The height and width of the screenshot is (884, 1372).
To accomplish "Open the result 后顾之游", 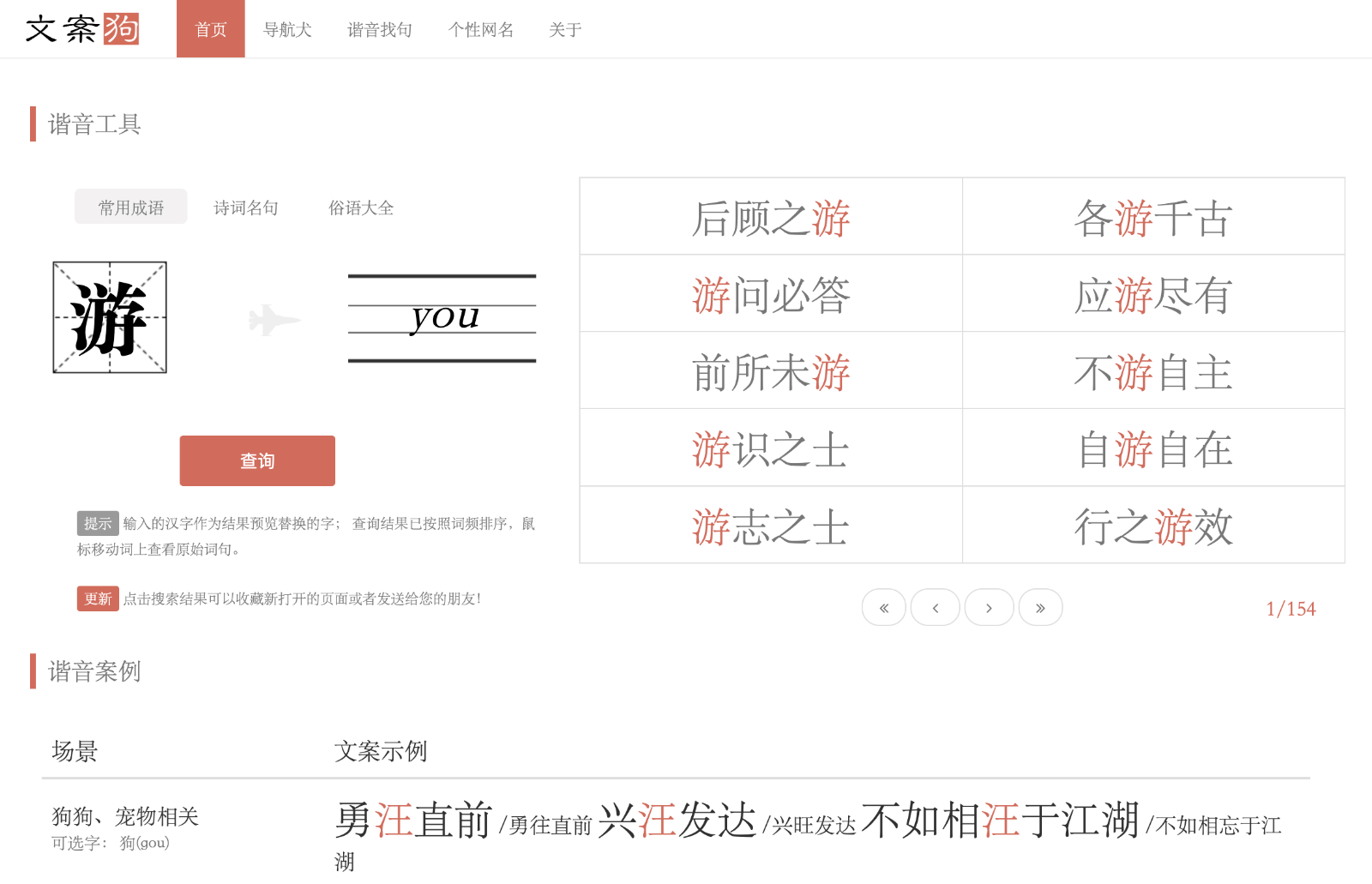I will coord(770,218).
